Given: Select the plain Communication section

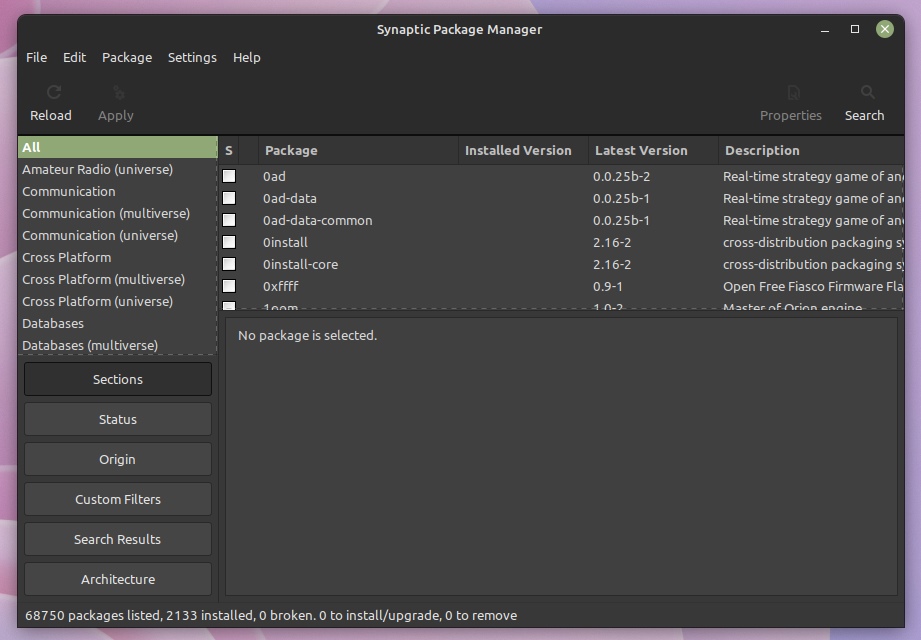Looking at the screenshot, I should click(117, 191).
